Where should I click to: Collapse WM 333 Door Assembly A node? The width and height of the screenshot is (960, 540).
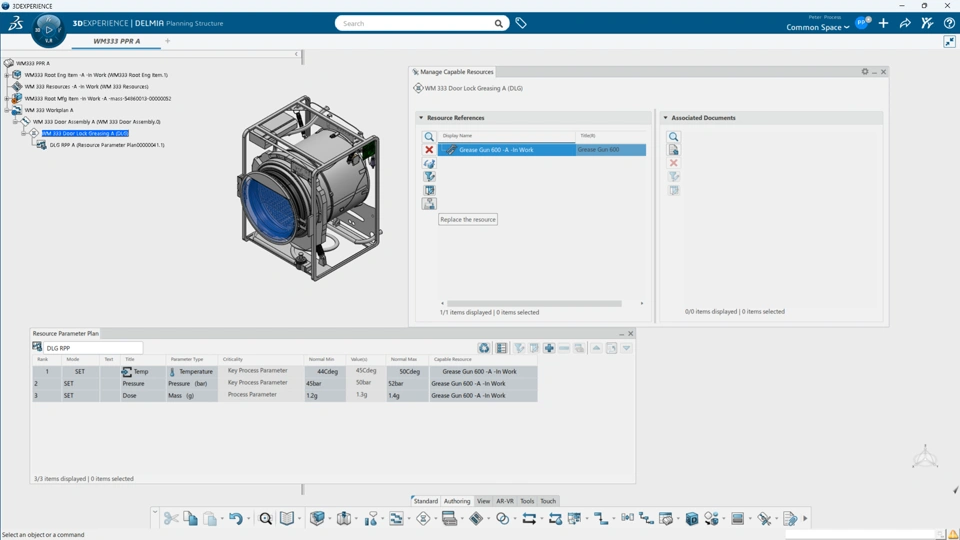(15, 122)
